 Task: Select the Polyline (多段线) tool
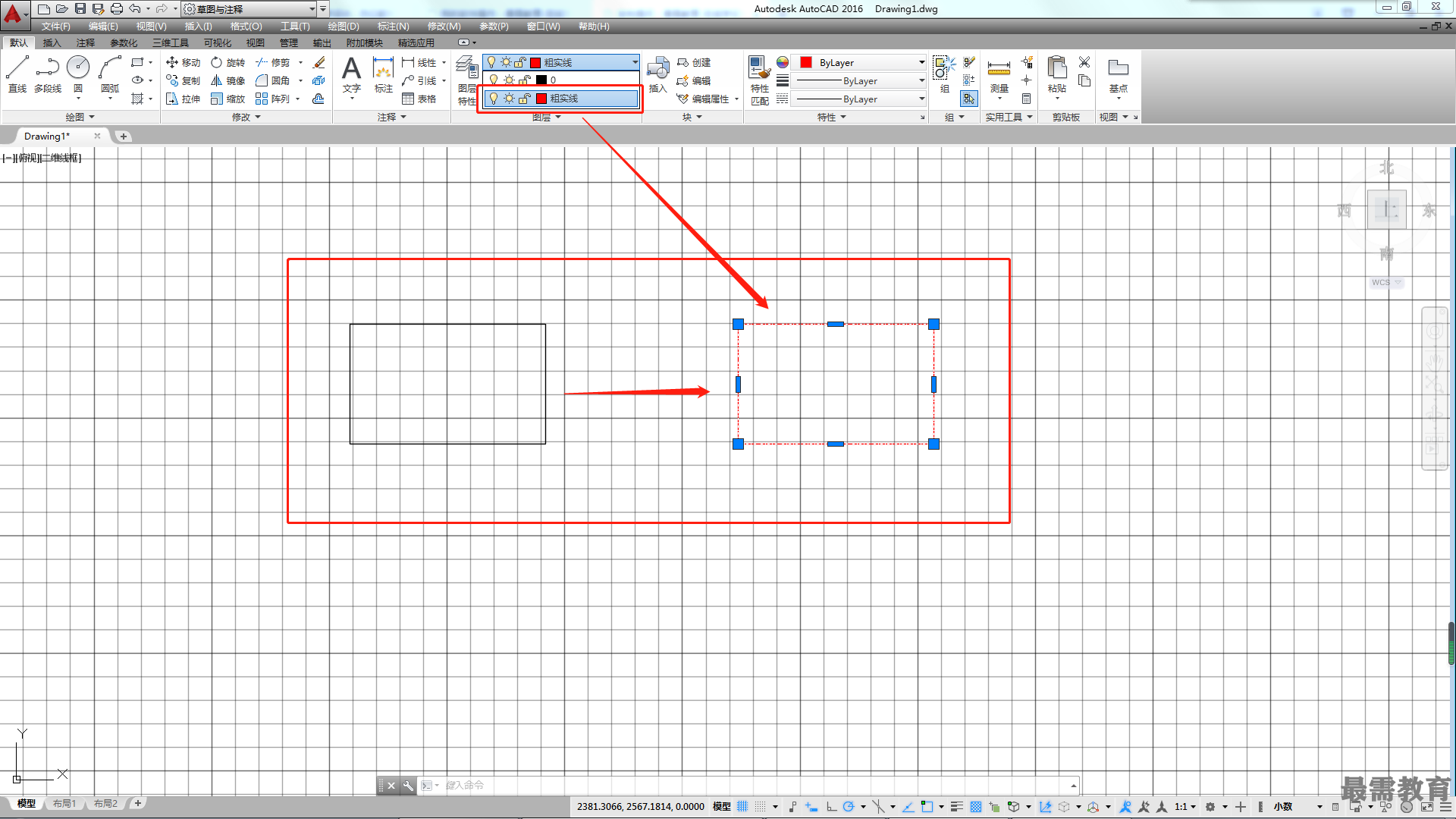click(48, 74)
